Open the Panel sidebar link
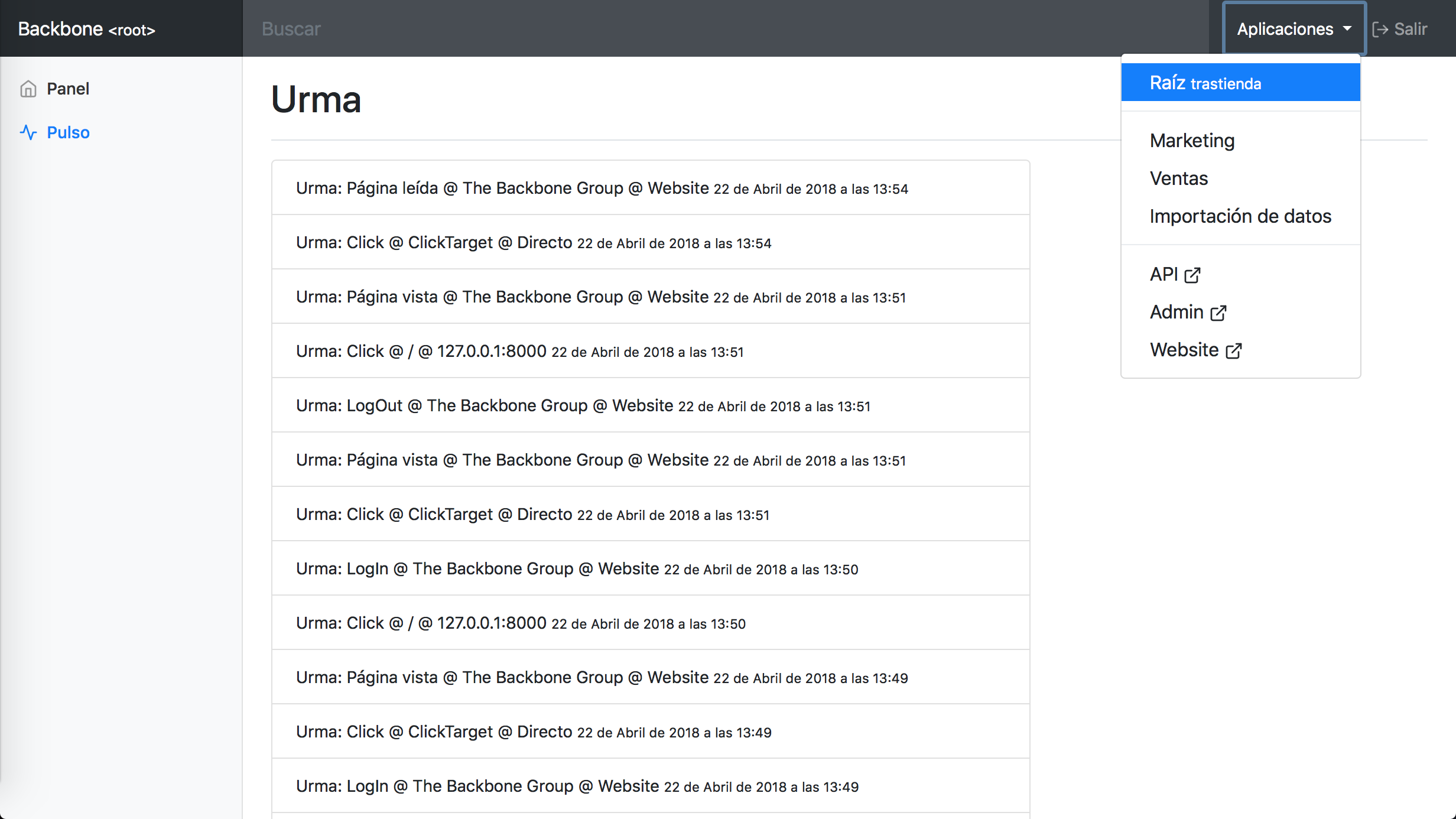The width and height of the screenshot is (1456, 819). coord(68,89)
